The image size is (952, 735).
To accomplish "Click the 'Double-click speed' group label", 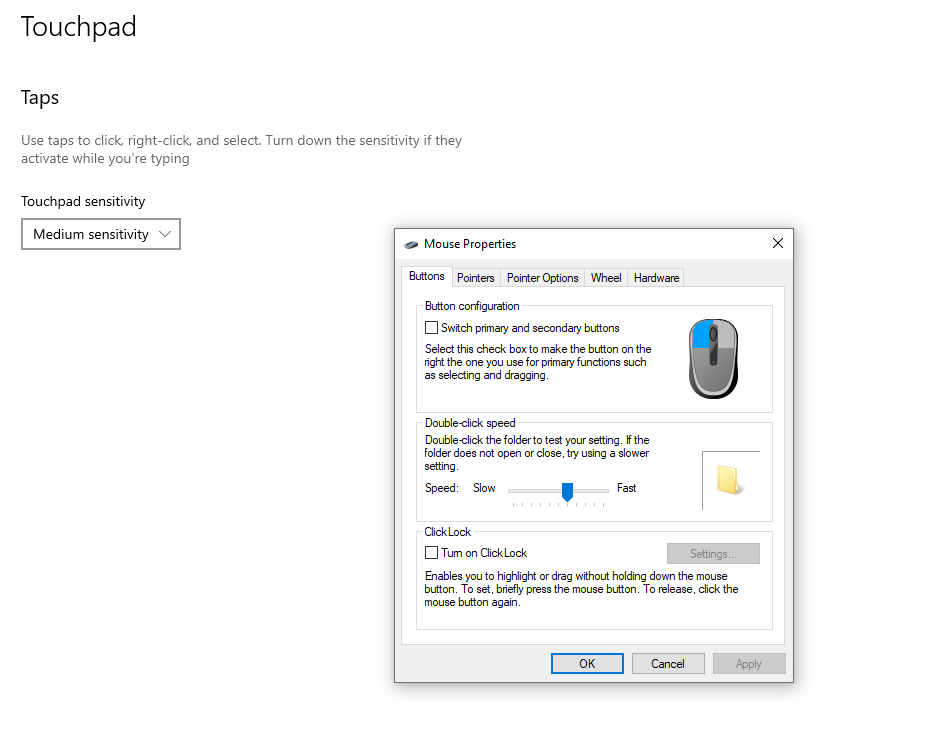I will pos(470,423).
